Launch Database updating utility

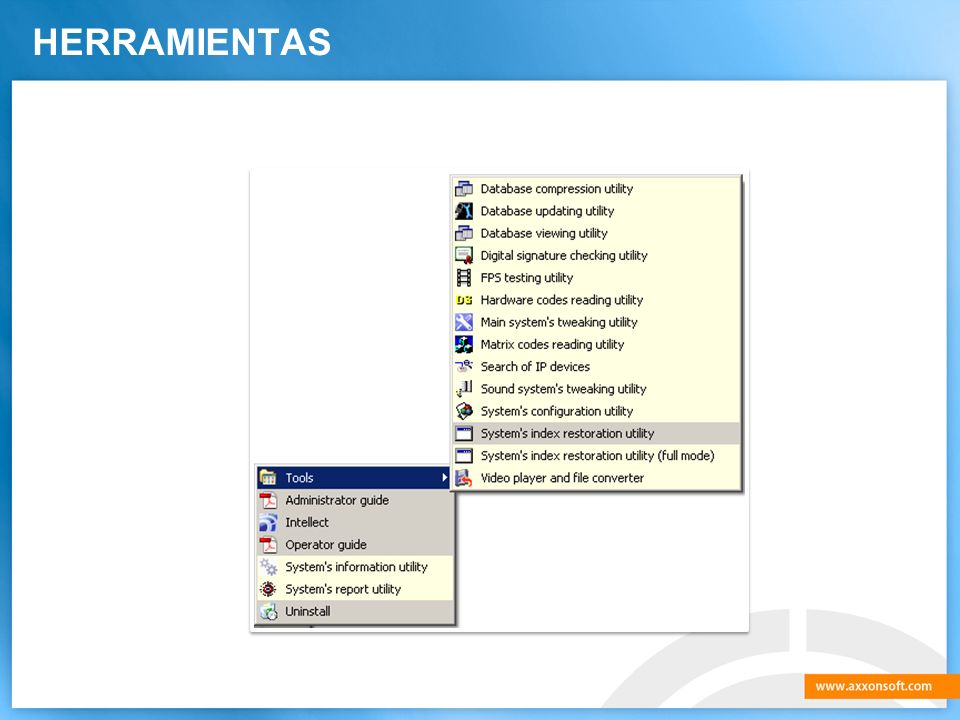click(596, 211)
